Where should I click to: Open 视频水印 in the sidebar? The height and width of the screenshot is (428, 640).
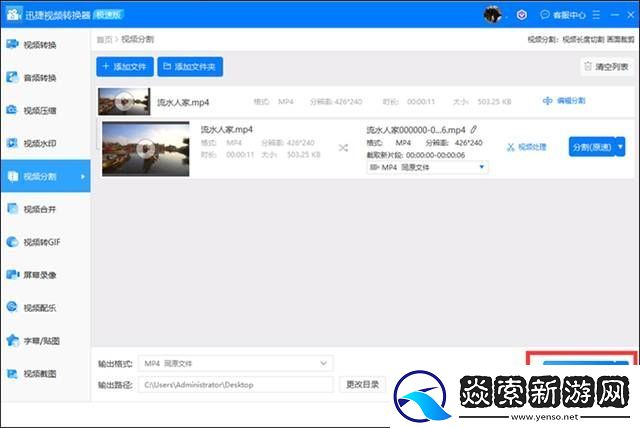coord(45,143)
